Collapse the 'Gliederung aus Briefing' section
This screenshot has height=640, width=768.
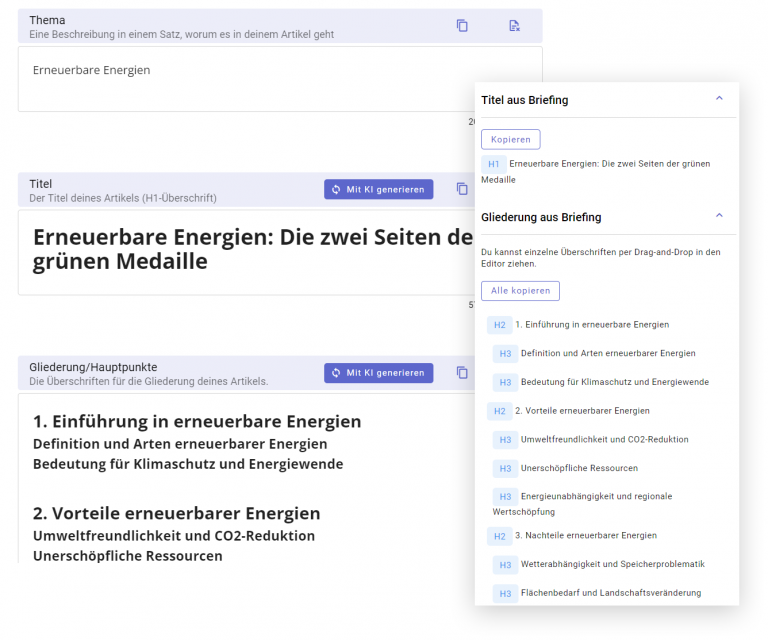pyautogui.click(x=719, y=216)
